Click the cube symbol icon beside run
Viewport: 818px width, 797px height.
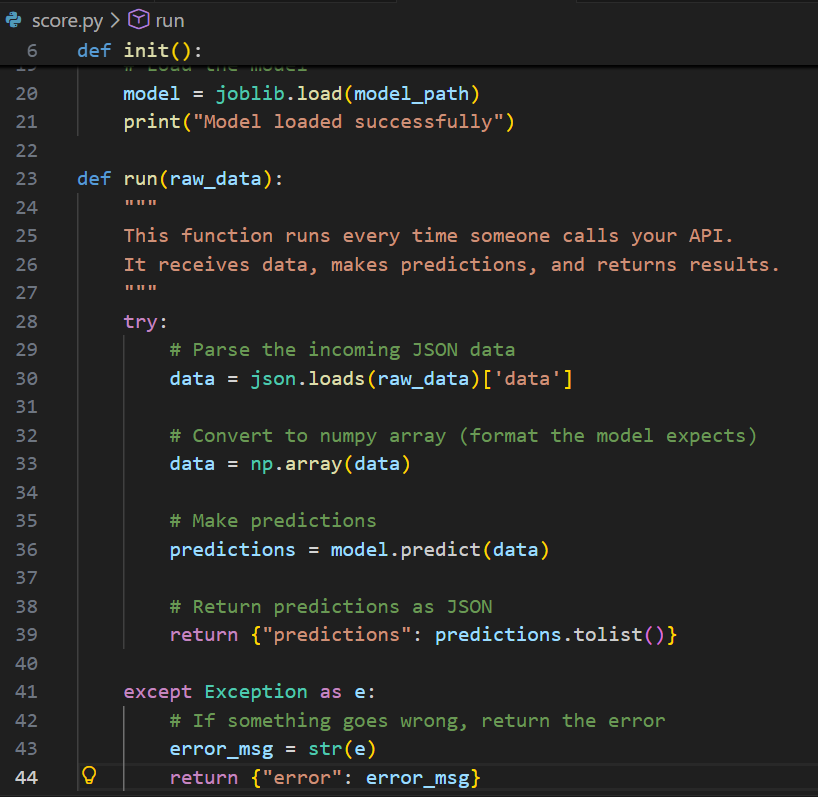(x=140, y=20)
